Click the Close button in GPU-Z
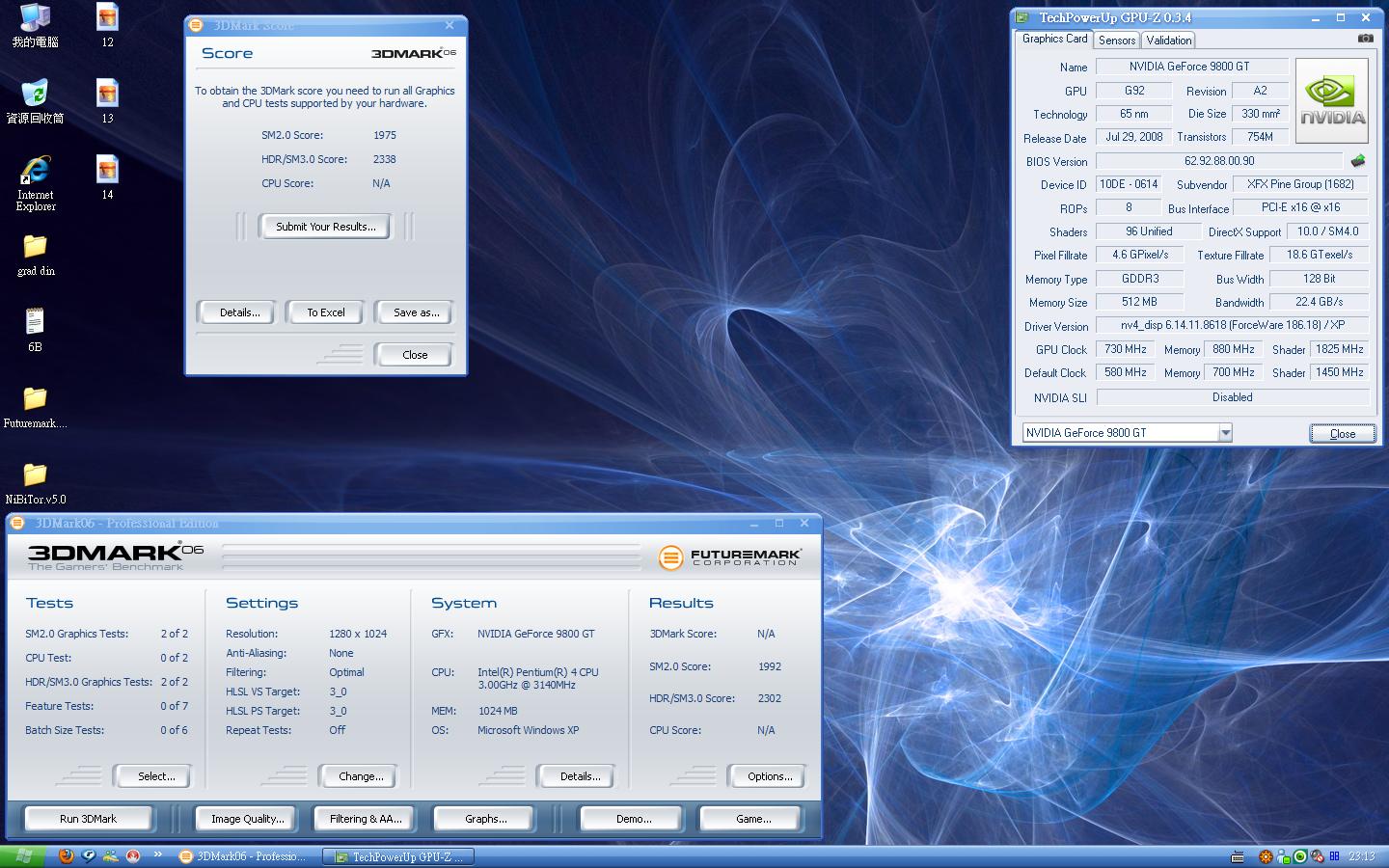This screenshot has height=868, width=1389. coord(1343,433)
